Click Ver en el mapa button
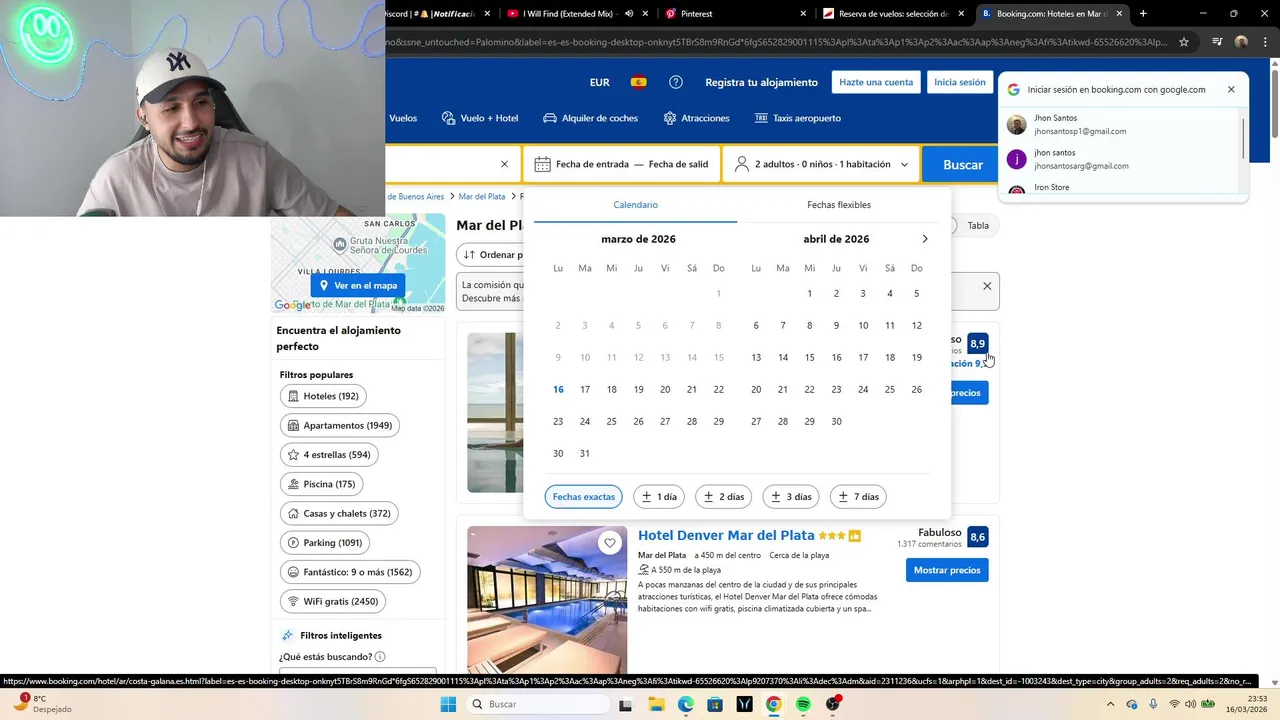1280x720 pixels. (358, 285)
